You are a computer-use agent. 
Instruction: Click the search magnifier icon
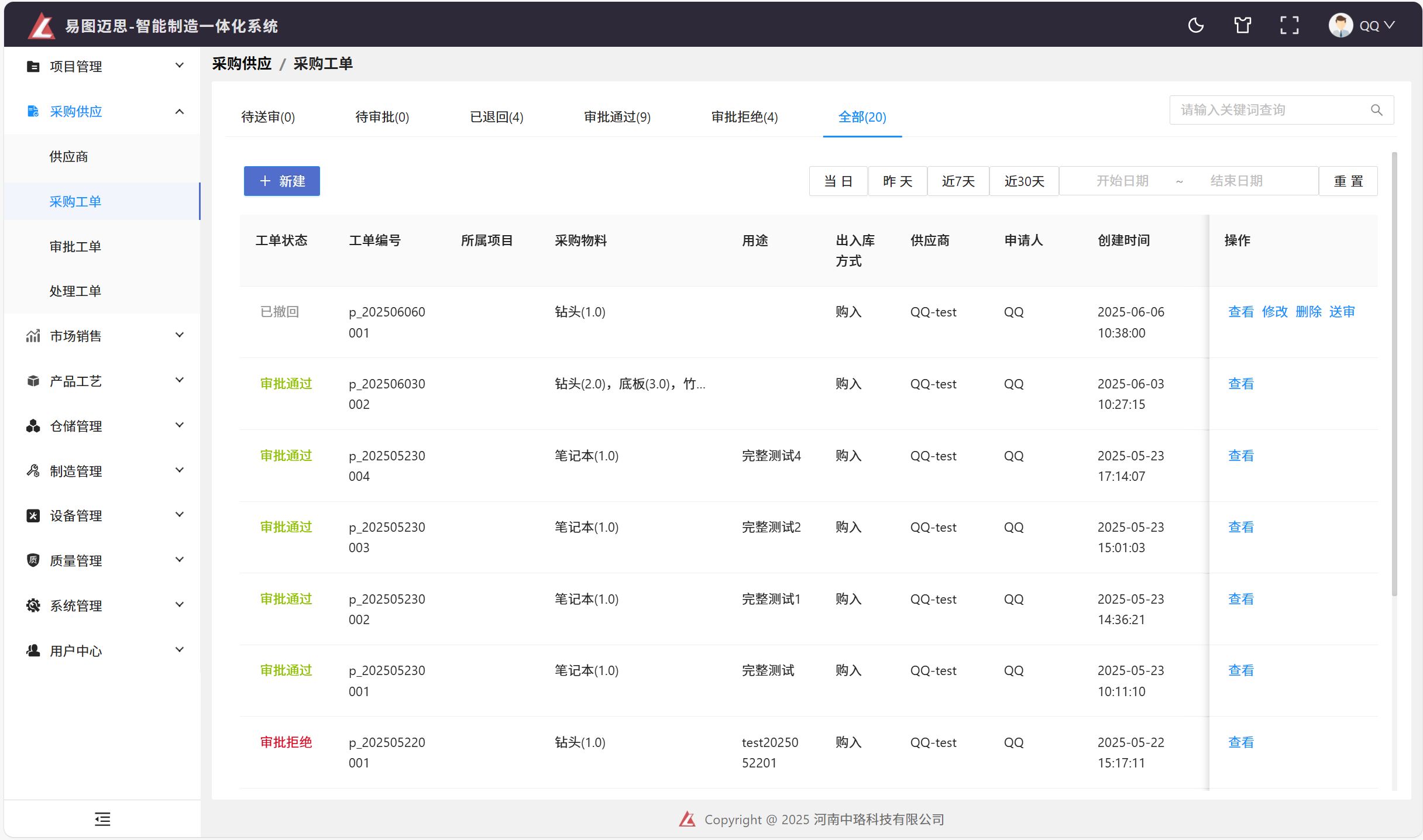click(x=1377, y=110)
